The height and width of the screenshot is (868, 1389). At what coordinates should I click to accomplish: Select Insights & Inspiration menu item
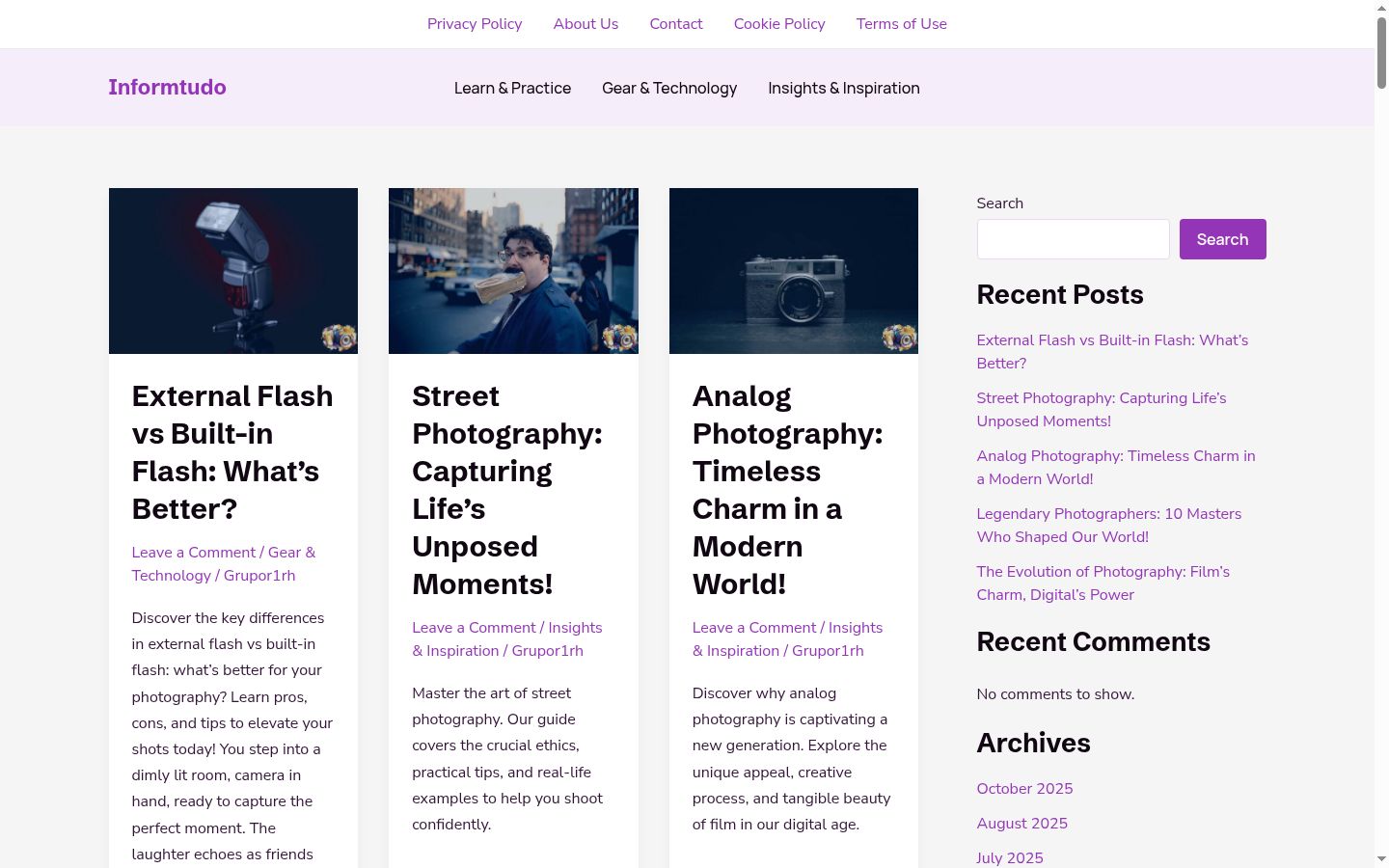tap(844, 88)
